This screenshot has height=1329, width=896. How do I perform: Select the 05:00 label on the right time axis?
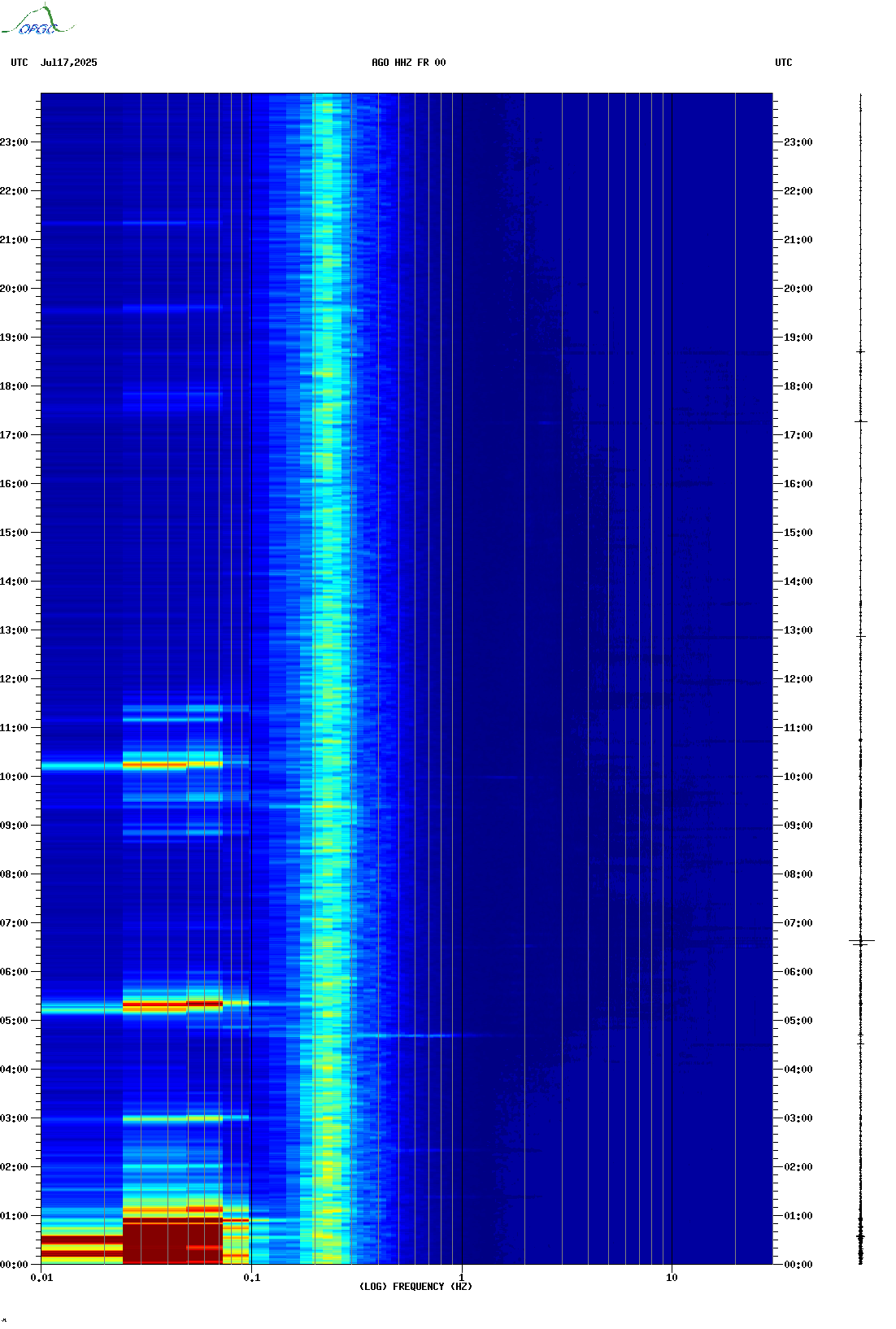pos(798,1021)
